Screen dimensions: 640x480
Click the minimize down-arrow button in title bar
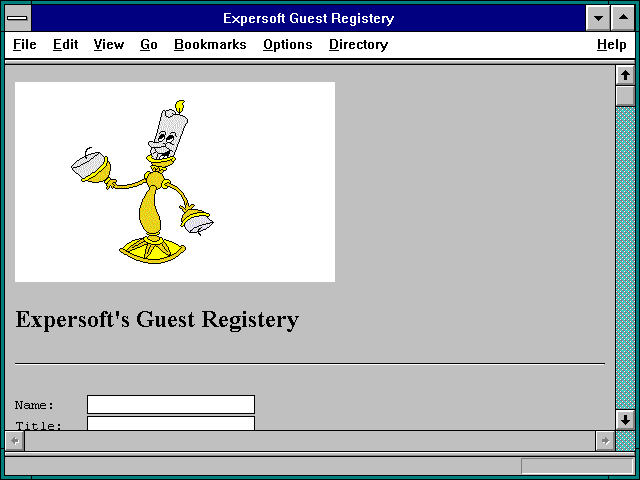point(598,18)
